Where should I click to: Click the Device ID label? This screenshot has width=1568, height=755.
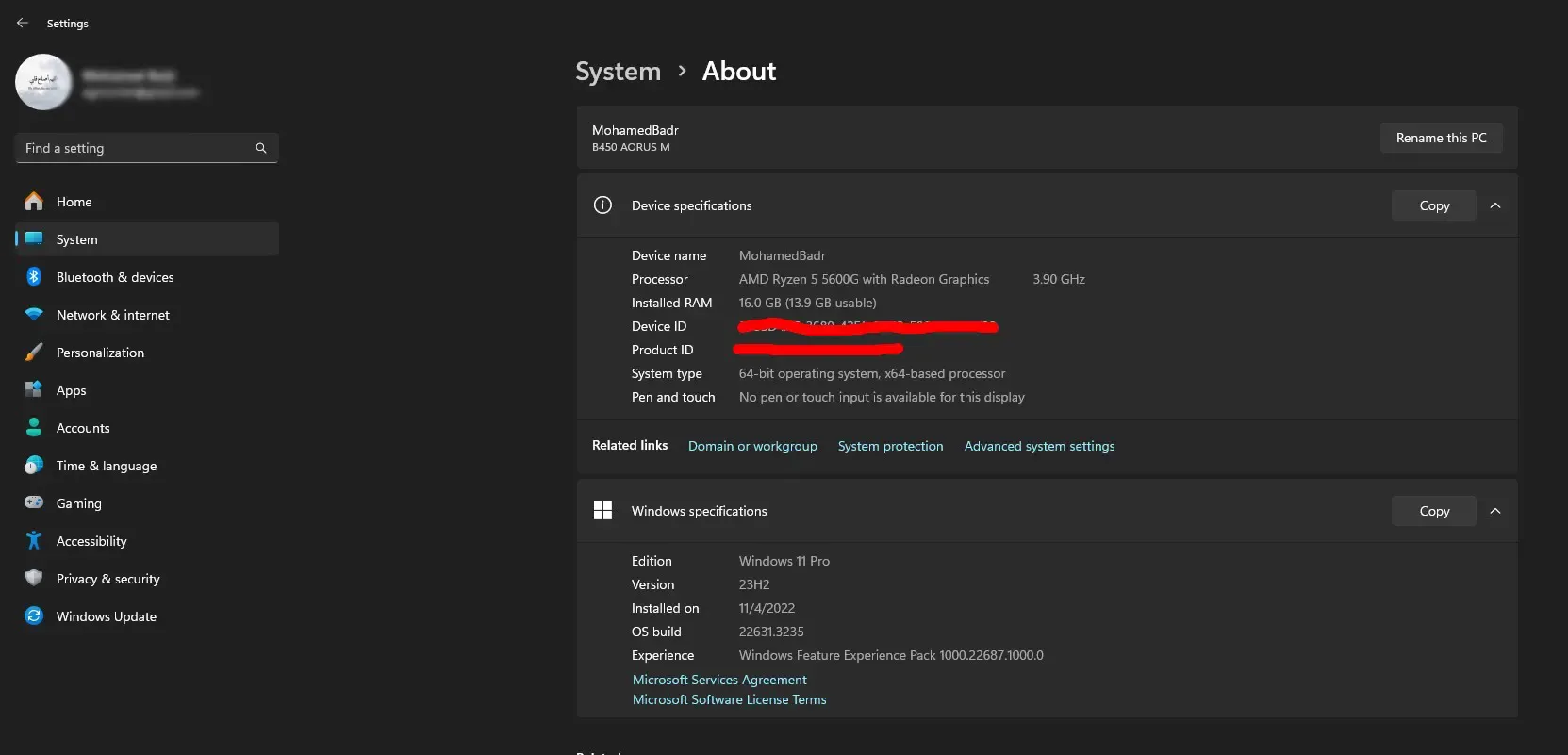[x=659, y=326]
